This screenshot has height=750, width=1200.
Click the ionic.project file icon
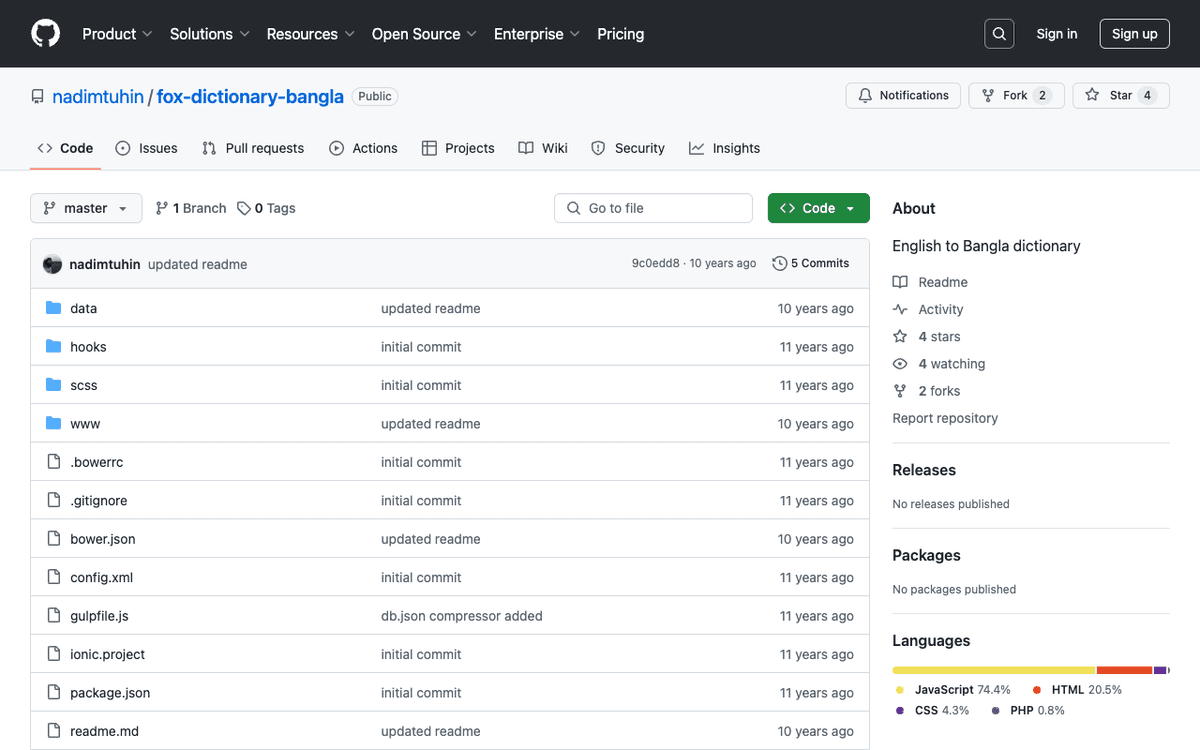pyautogui.click(x=54, y=654)
